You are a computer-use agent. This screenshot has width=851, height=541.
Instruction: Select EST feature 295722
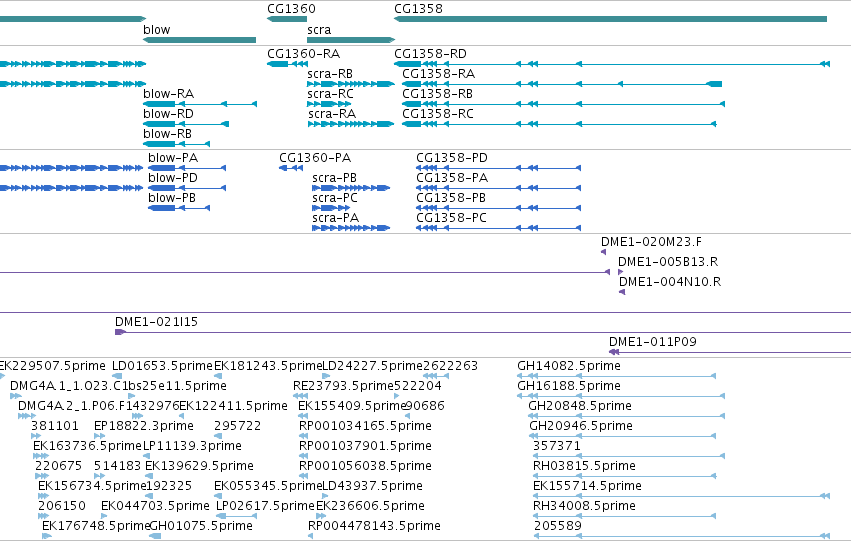coord(218,437)
